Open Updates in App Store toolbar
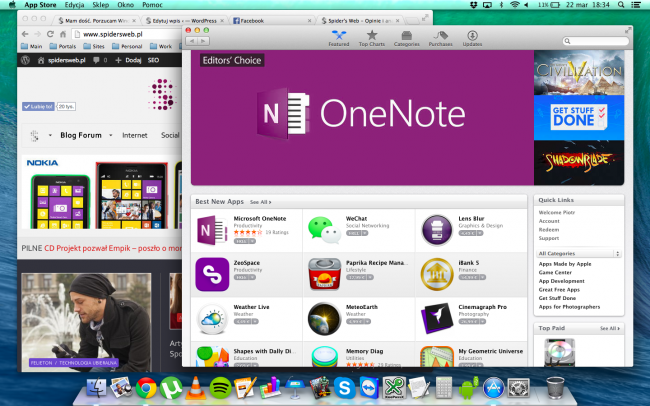 pos(472,39)
